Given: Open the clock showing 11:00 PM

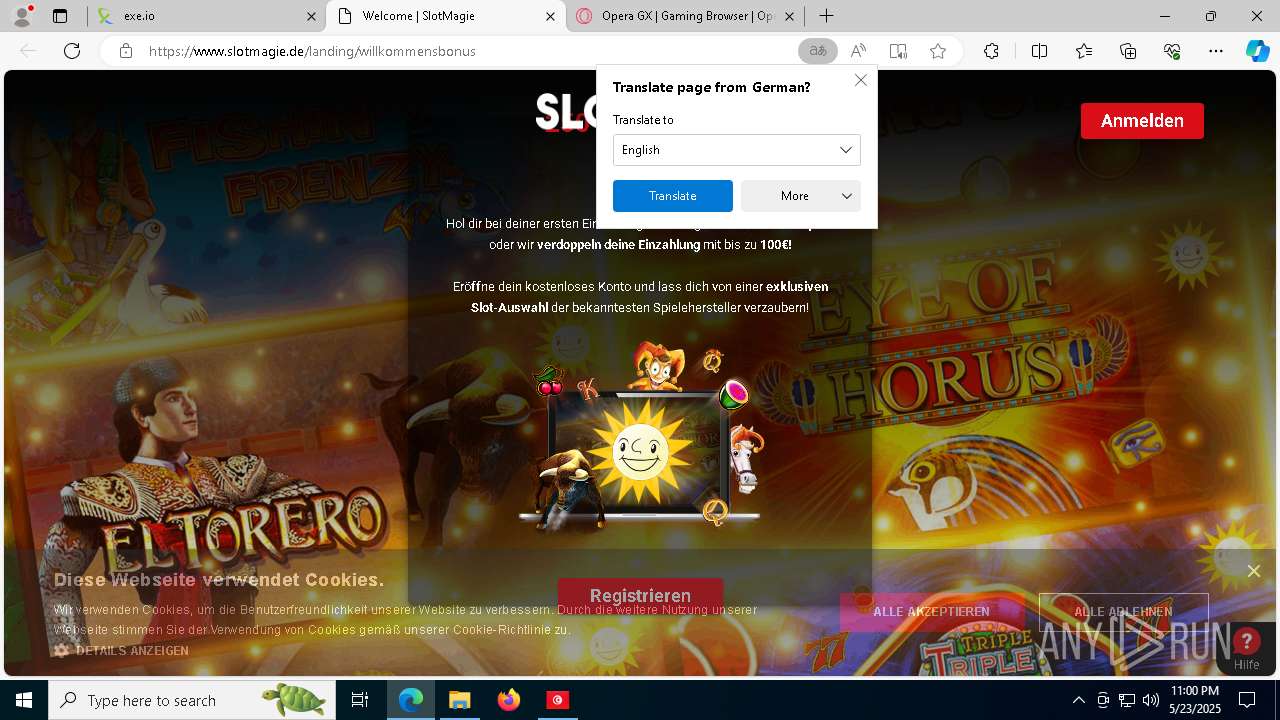Looking at the screenshot, I should 1194,700.
